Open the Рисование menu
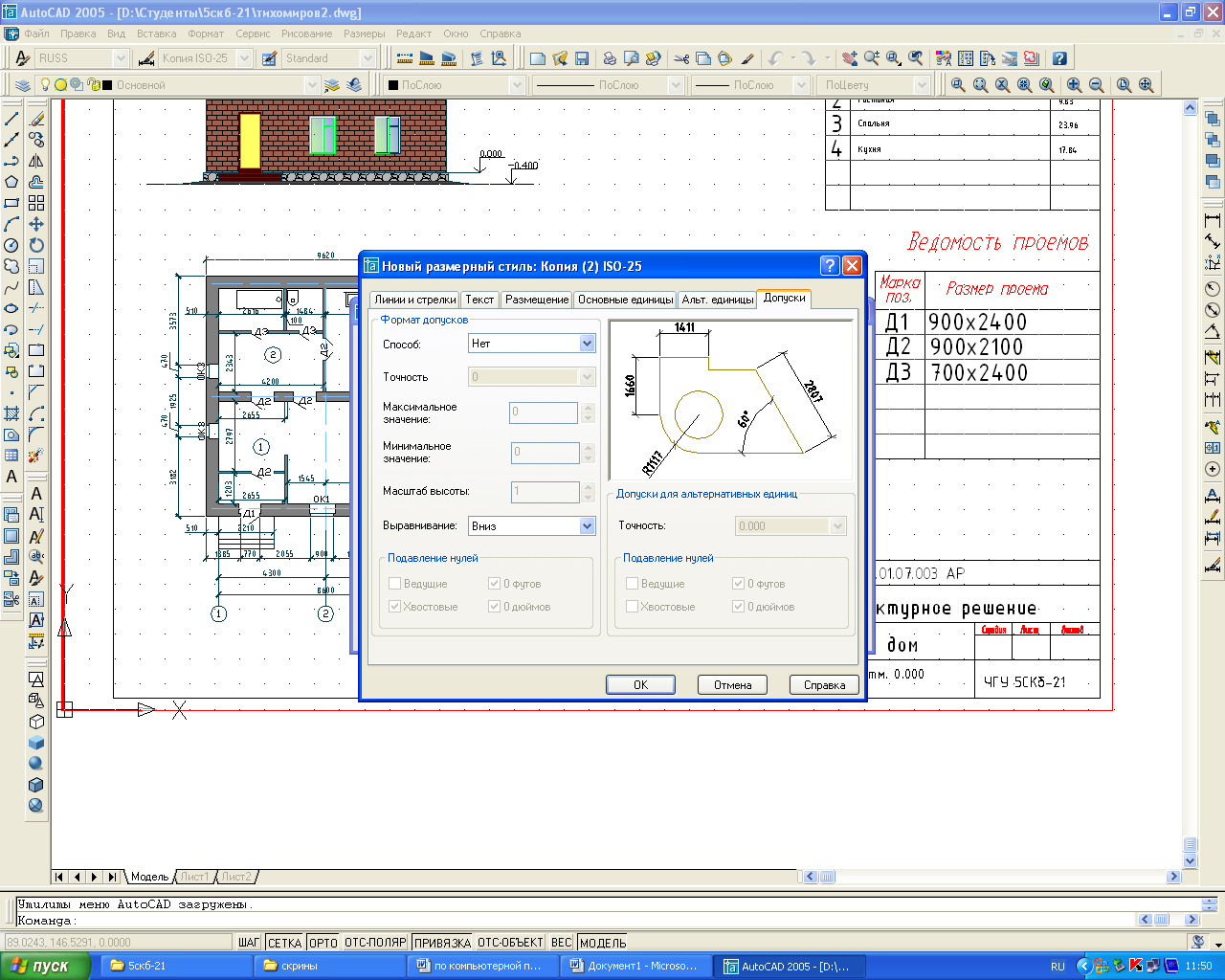The image size is (1225, 980). (306, 33)
